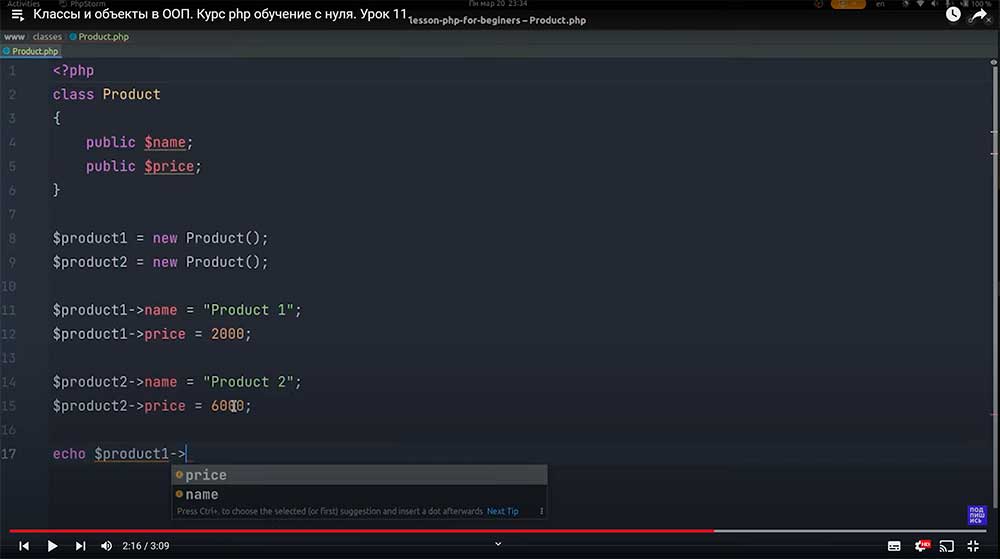Click the "Product 2" string literal
1000x559 pixels.
(x=248, y=382)
